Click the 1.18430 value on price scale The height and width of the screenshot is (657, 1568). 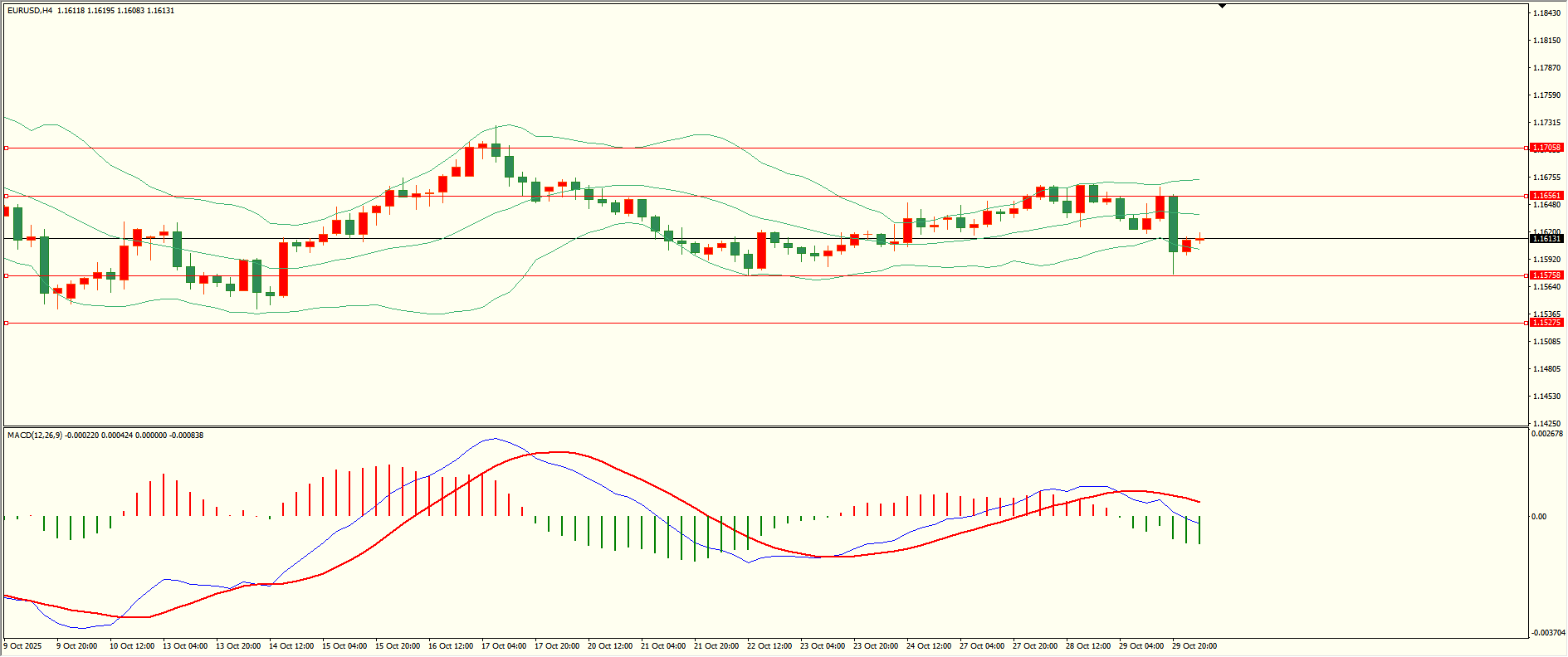(1545, 13)
